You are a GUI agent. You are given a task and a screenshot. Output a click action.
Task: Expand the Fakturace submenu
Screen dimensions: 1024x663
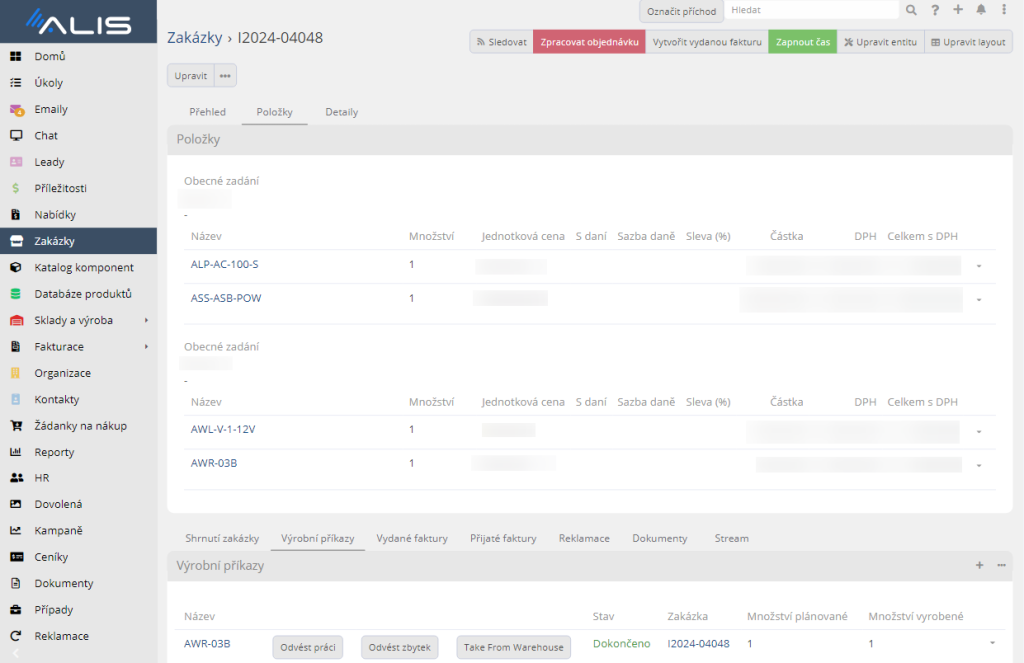tap(146, 347)
